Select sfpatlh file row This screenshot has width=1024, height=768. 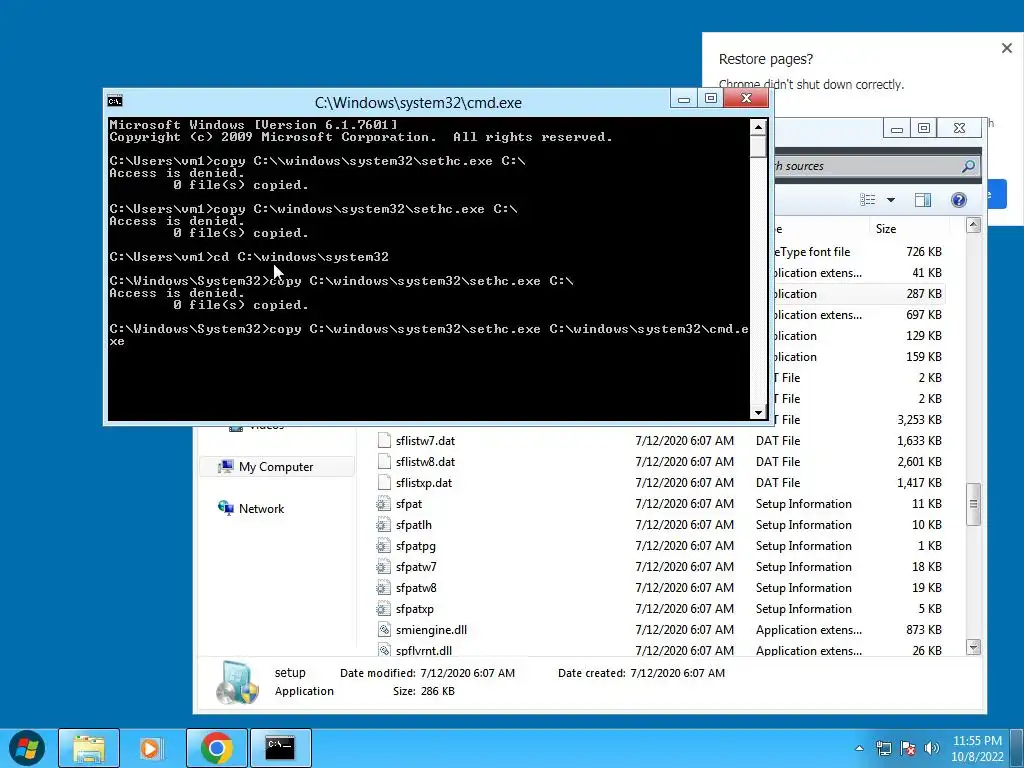click(x=660, y=524)
